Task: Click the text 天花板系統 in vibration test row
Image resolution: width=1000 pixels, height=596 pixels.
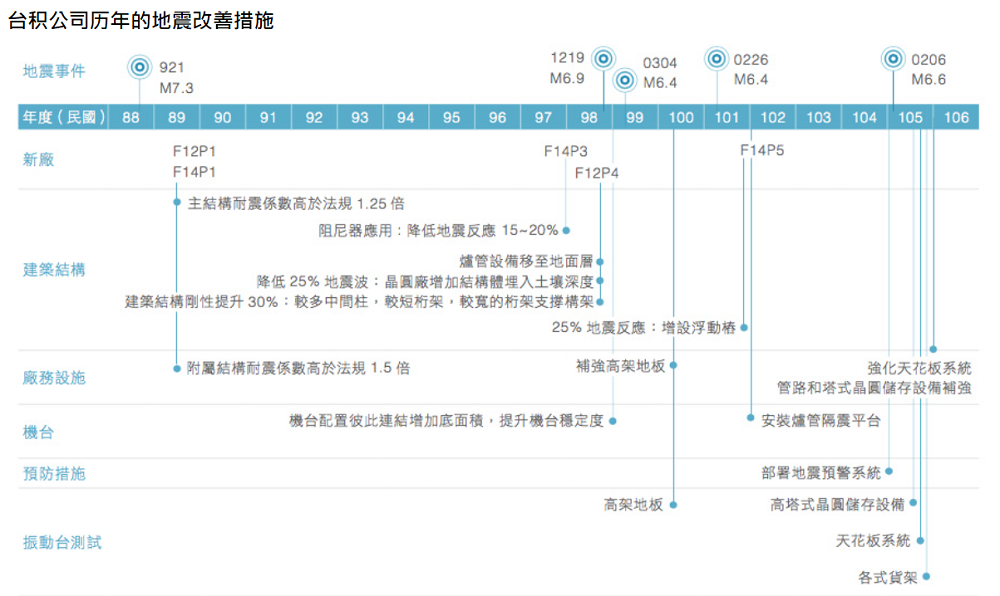Action: tap(873, 541)
